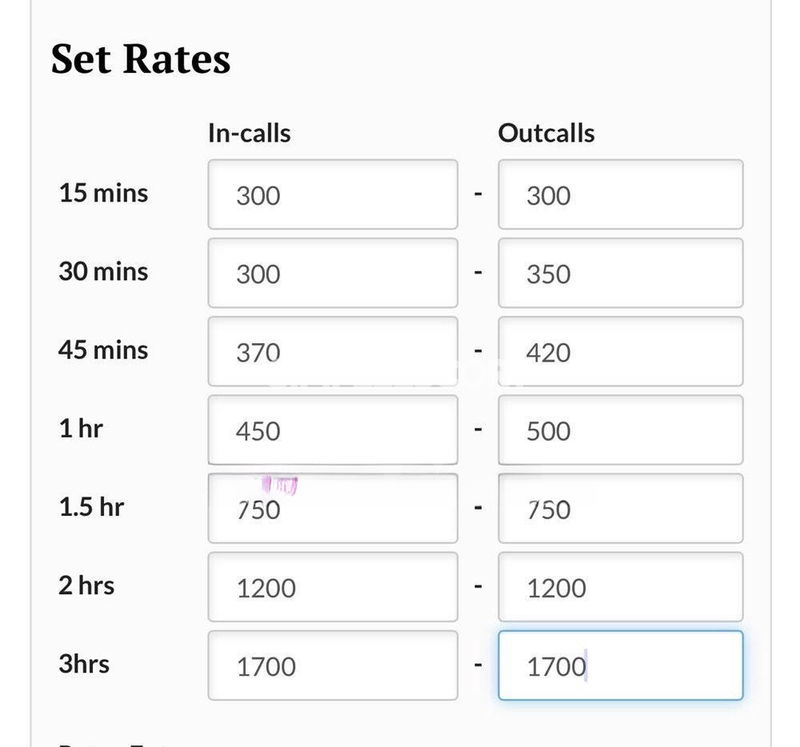The width and height of the screenshot is (800, 747).
Task: Edit the 1.5 hr Outcalls rate field
Action: pos(620,508)
